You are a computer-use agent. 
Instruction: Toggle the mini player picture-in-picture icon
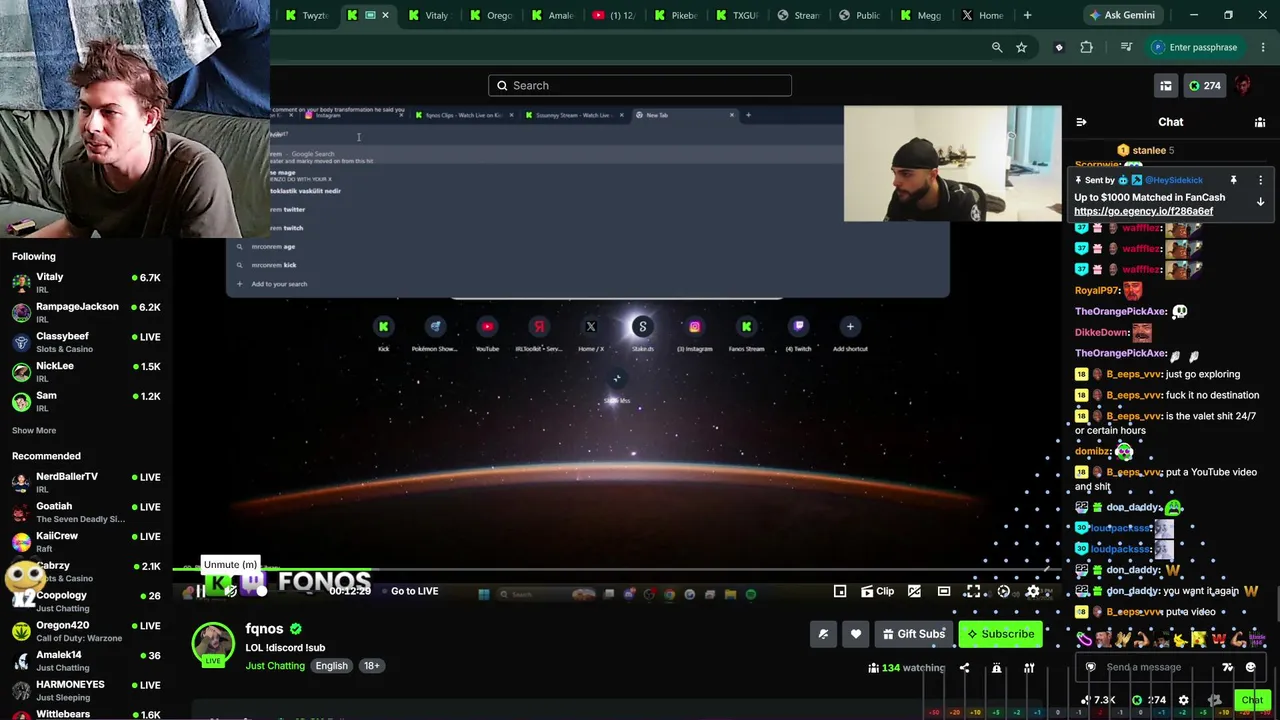(840, 591)
